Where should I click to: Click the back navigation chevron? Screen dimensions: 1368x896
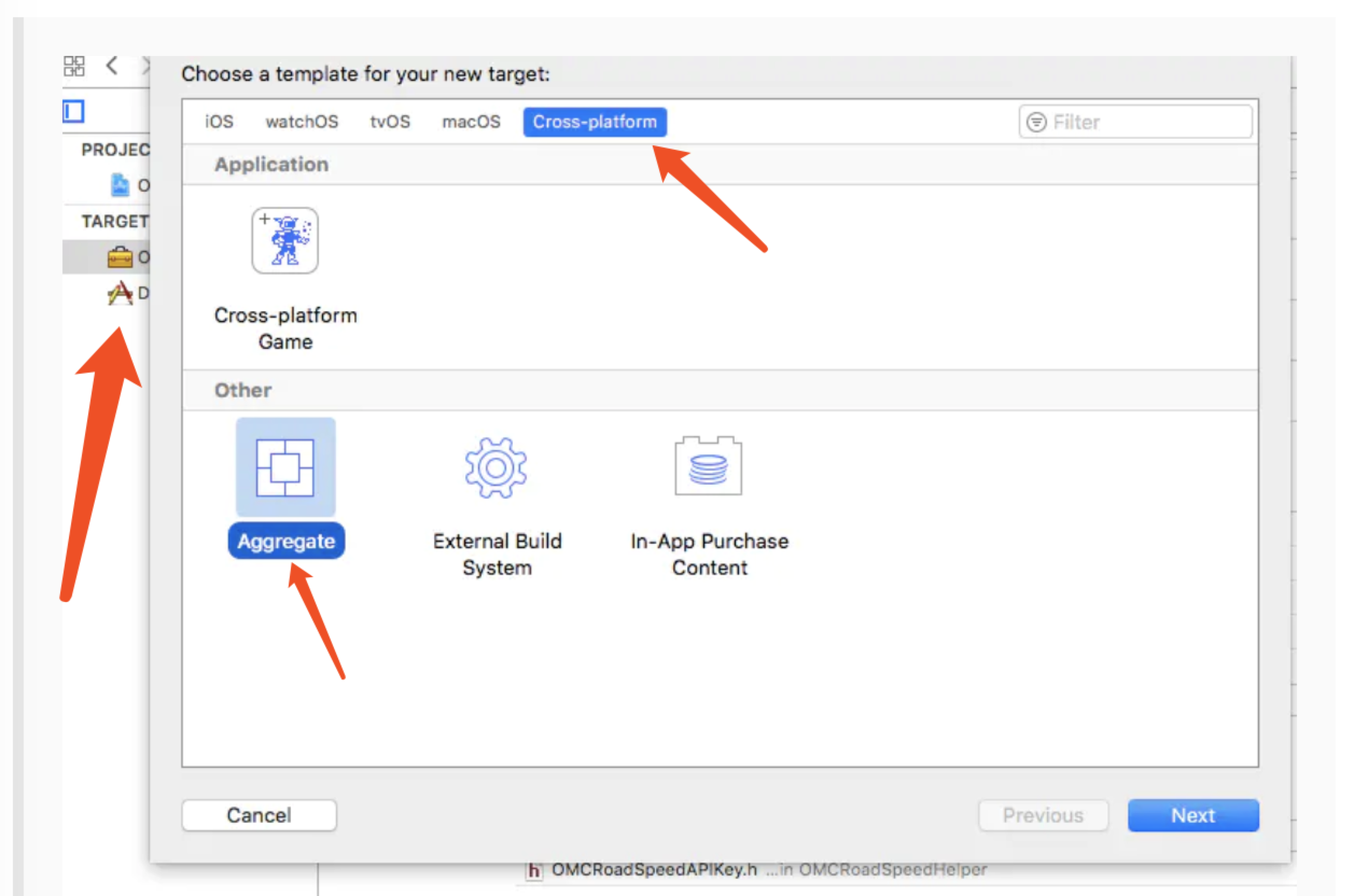click(112, 66)
